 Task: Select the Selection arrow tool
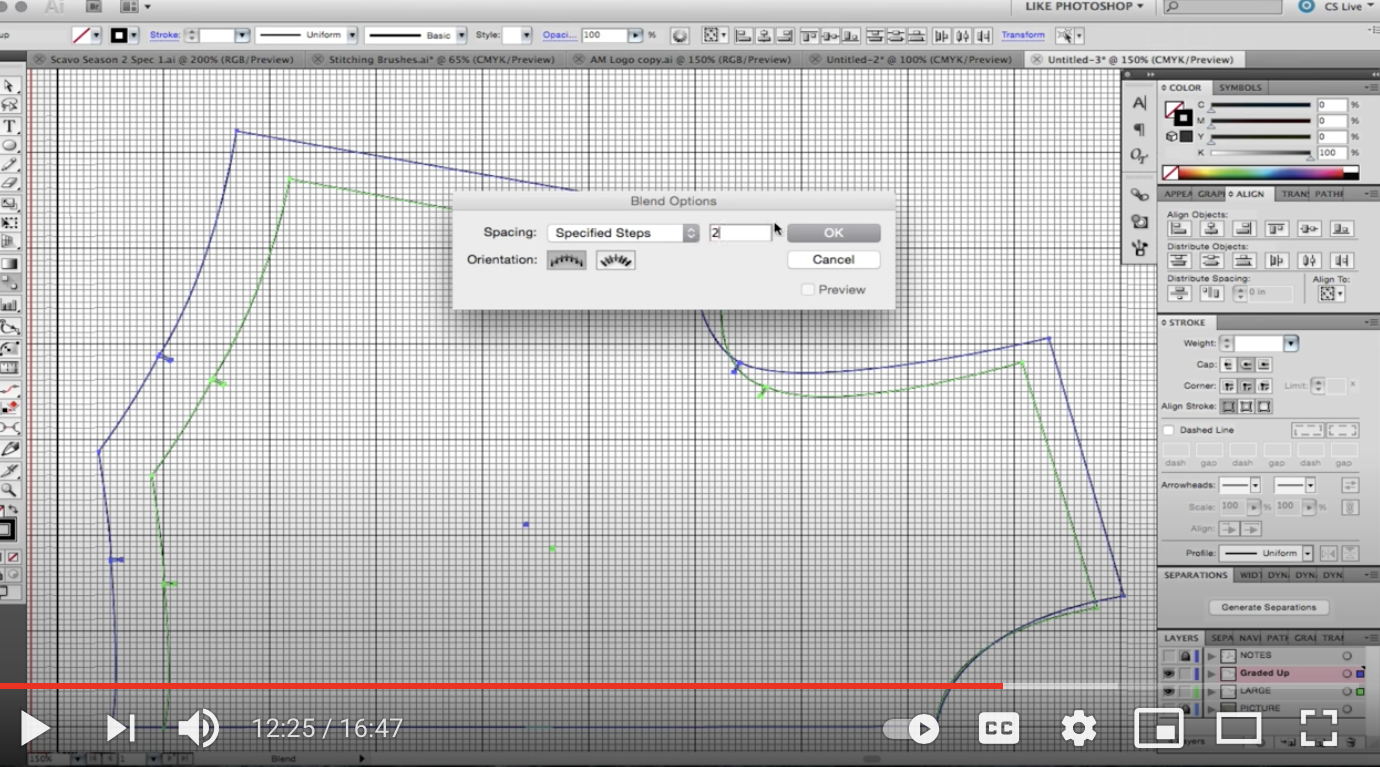point(10,87)
